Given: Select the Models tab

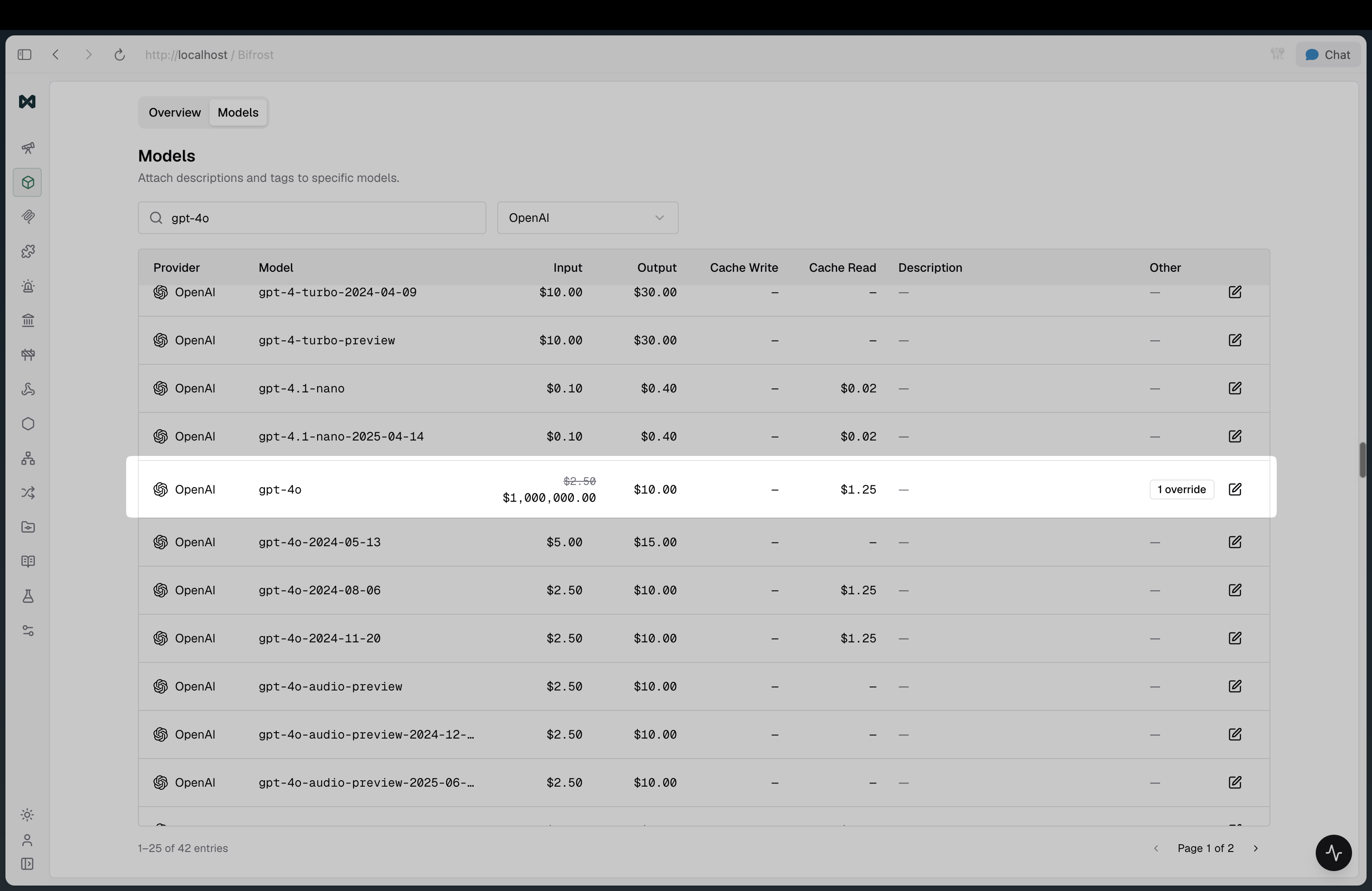Looking at the screenshot, I should coord(238,113).
